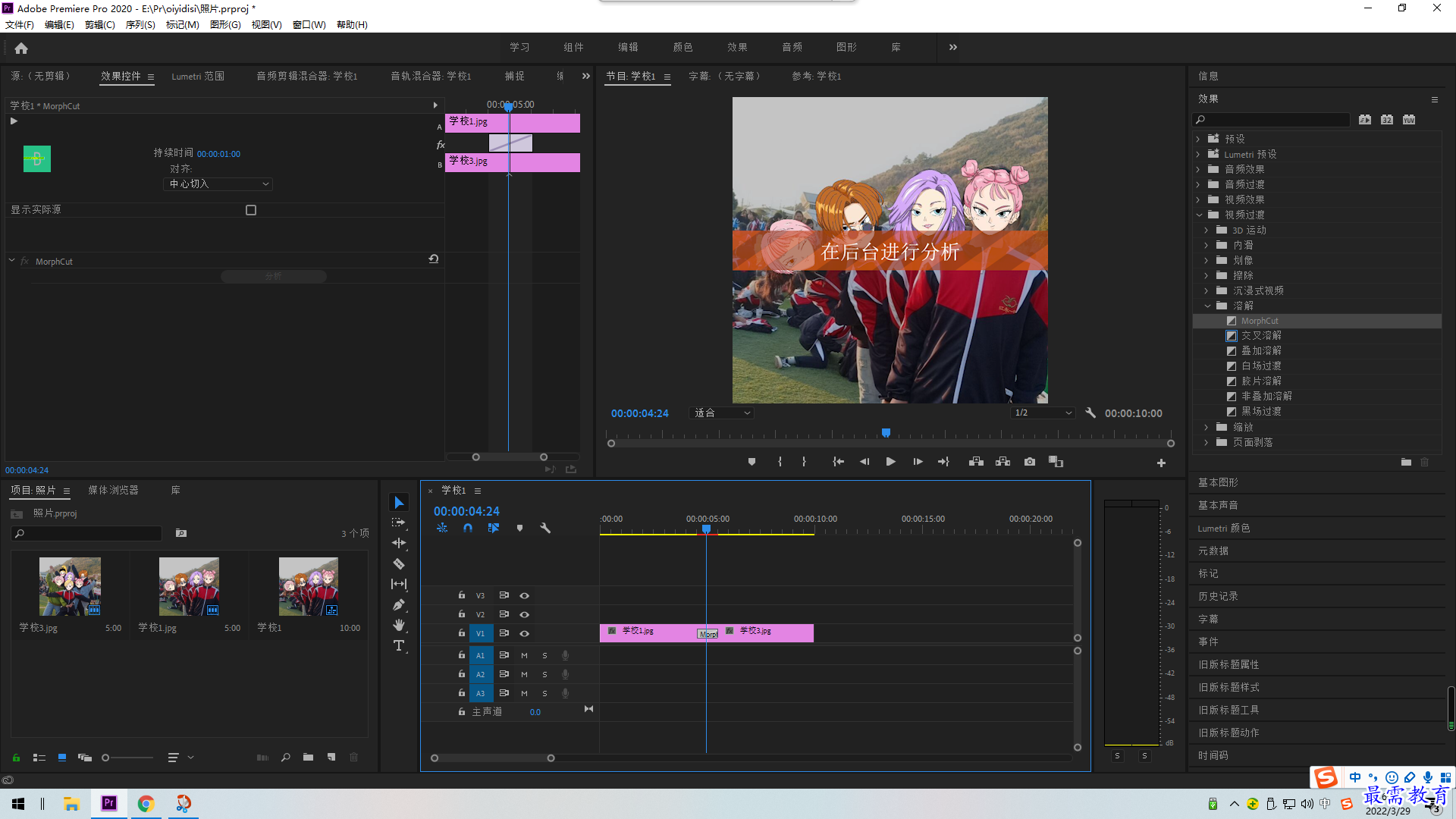Open the 适合 zoom level dropdown
Viewport: 1456px width, 819px height.
tap(721, 413)
